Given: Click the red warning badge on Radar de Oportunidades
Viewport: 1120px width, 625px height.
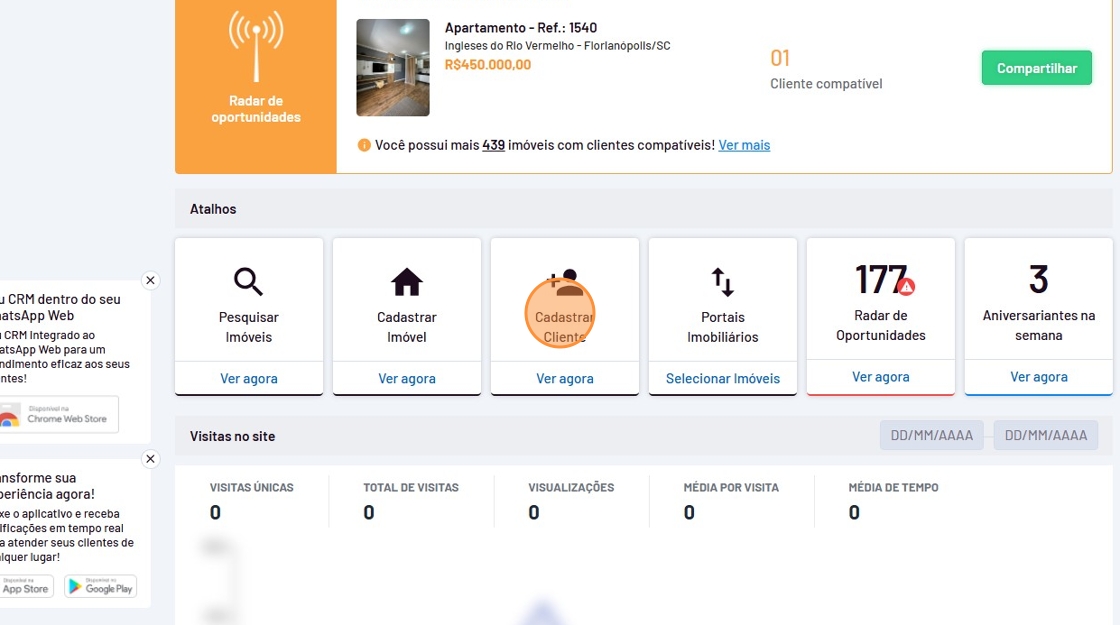Looking at the screenshot, I should [906, 287].
